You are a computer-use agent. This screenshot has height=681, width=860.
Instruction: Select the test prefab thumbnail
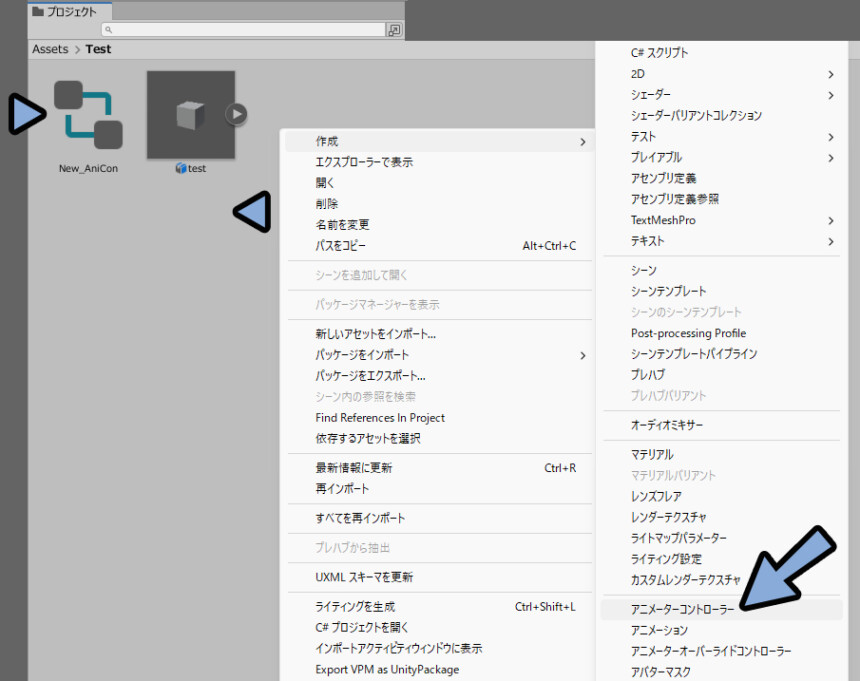191,115
